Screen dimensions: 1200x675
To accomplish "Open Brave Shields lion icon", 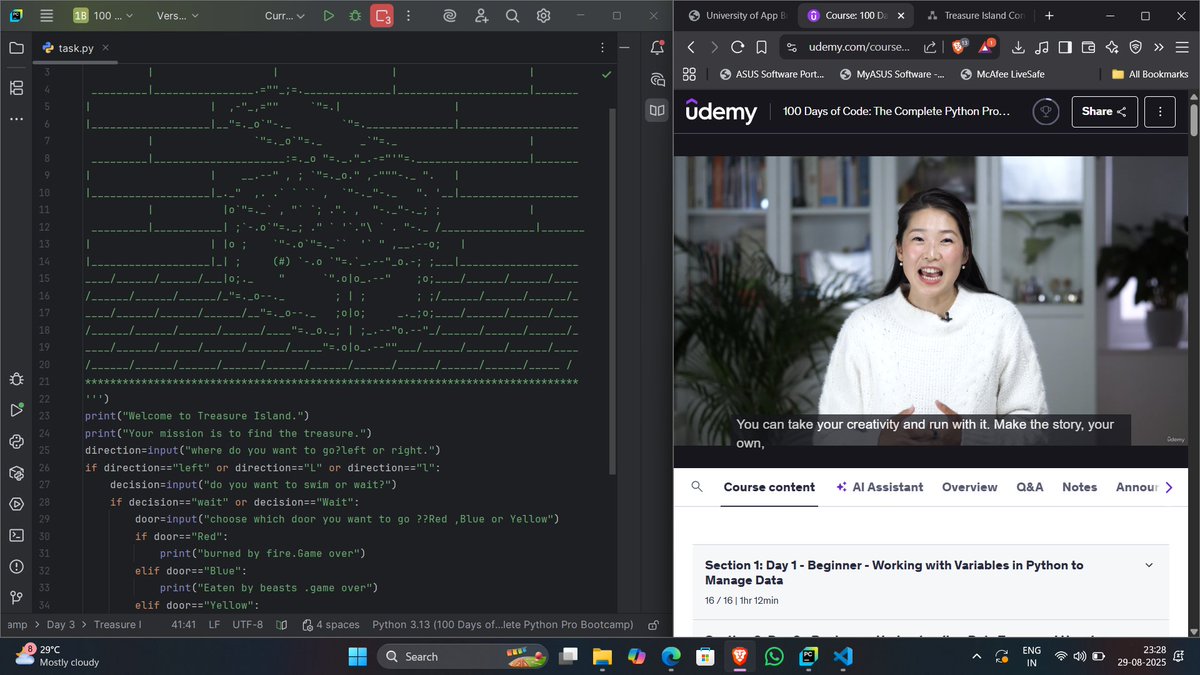I will pos(958,46).
